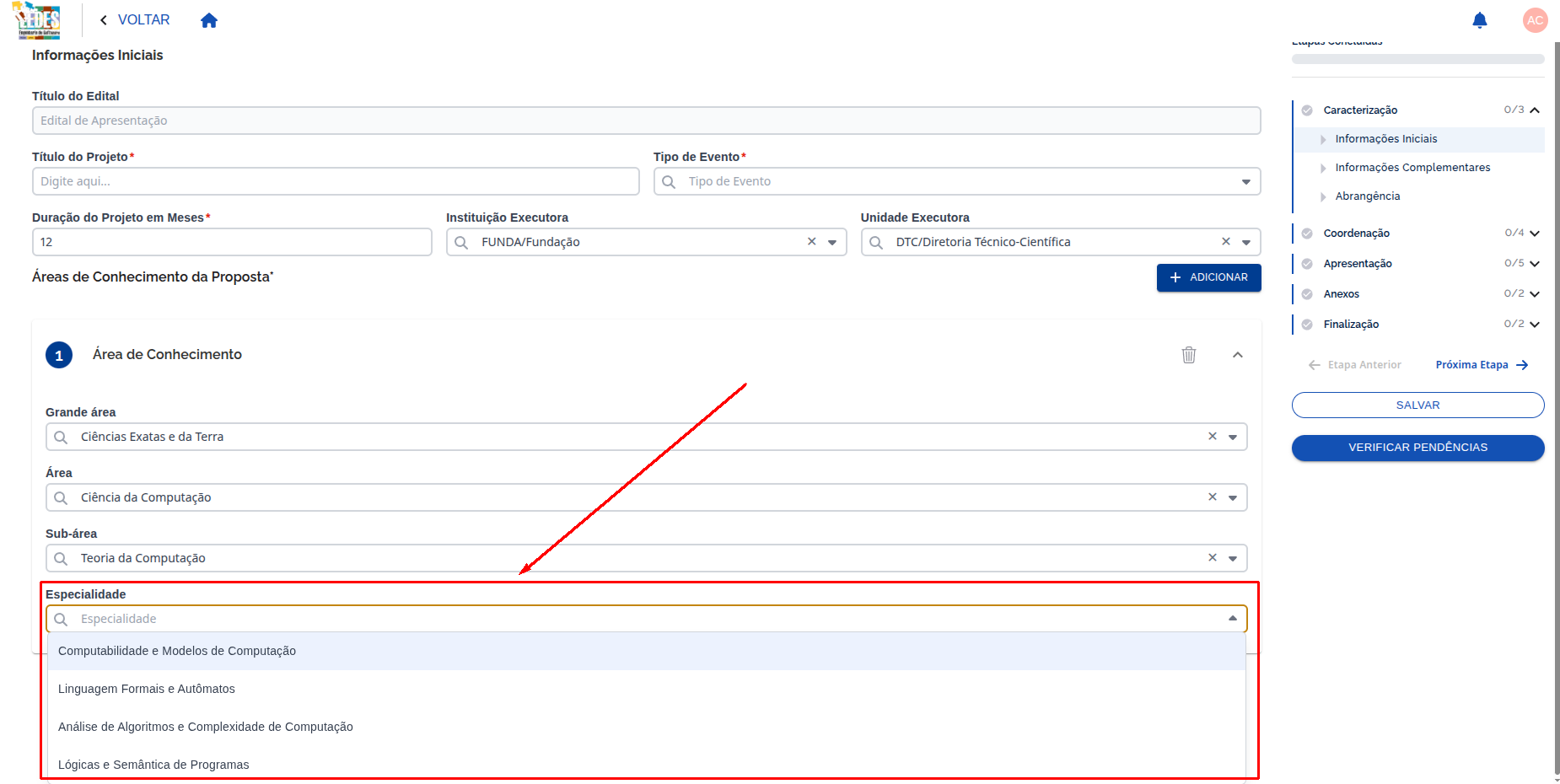Open the Grande área dropdown arrow
The width and height of the screenshot is (1560, 784).
point(1233,438)
